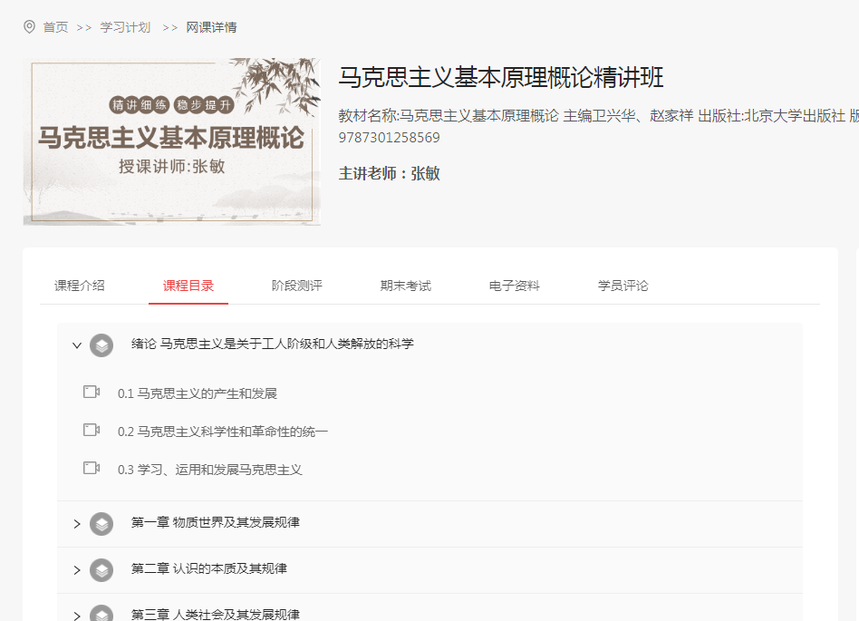Click the 教材名称 textbook description line

tap(598, 116)
